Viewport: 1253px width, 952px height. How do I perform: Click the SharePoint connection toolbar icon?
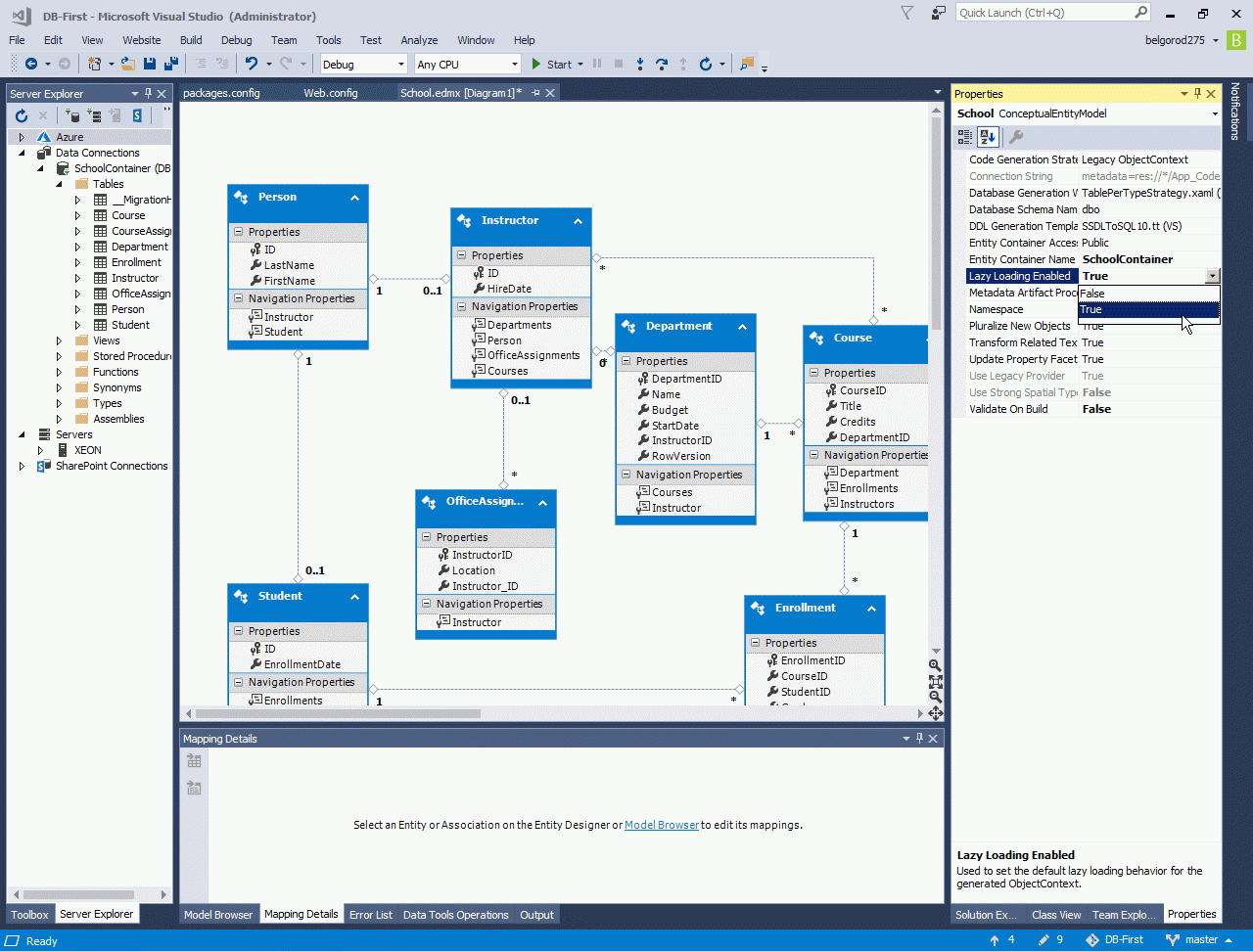(137, 115)
